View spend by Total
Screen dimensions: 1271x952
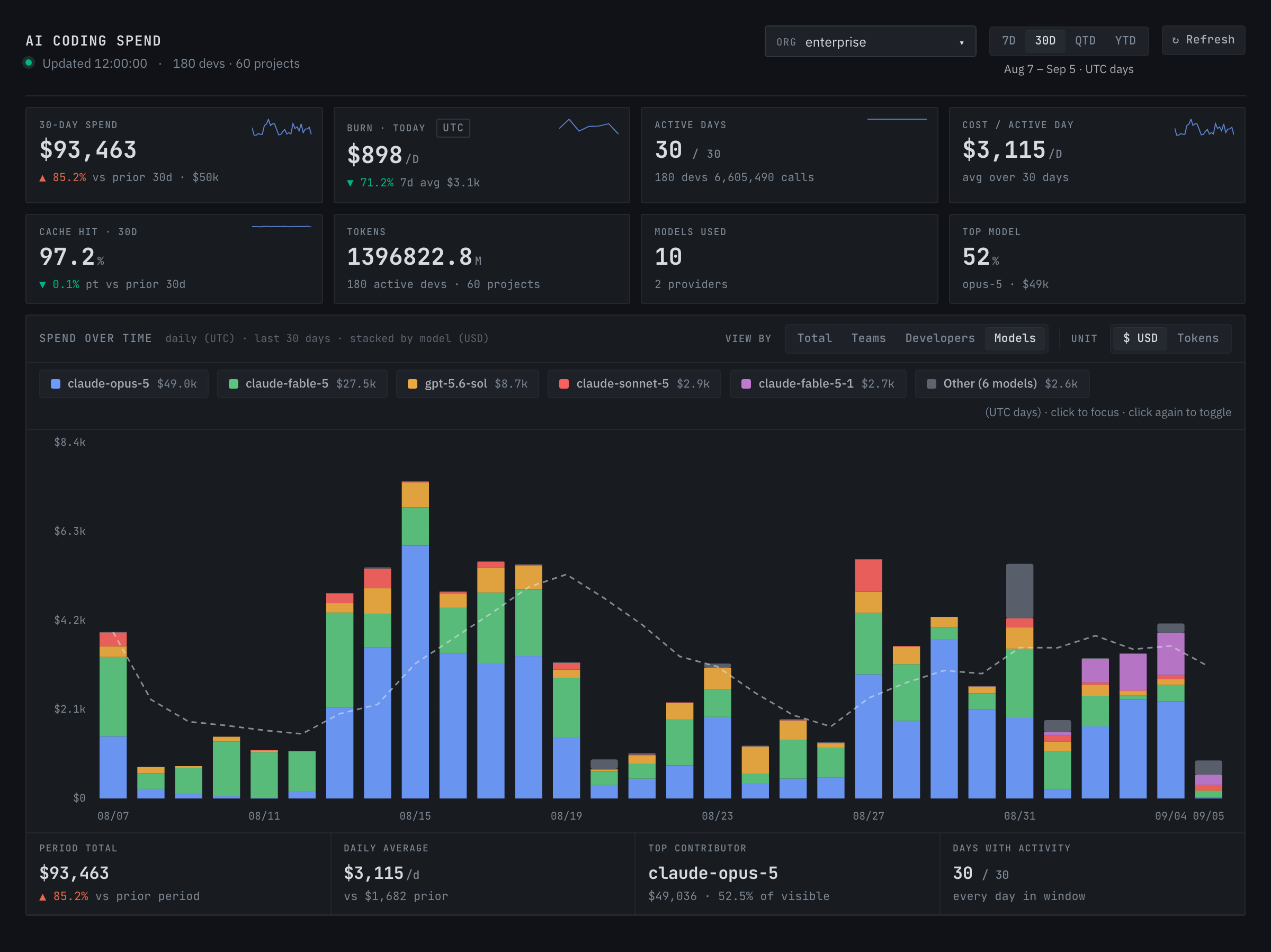pos(814,338)
